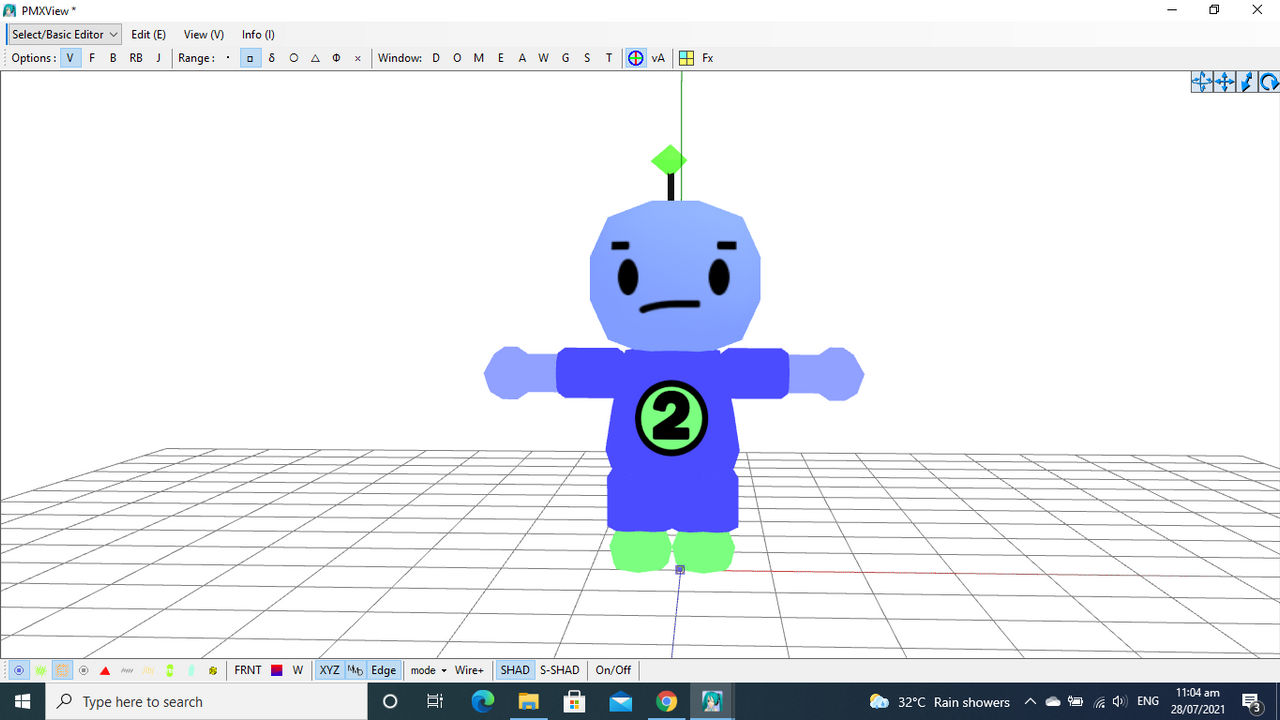Toggle the XYZ axis display

tap(329, 670)
